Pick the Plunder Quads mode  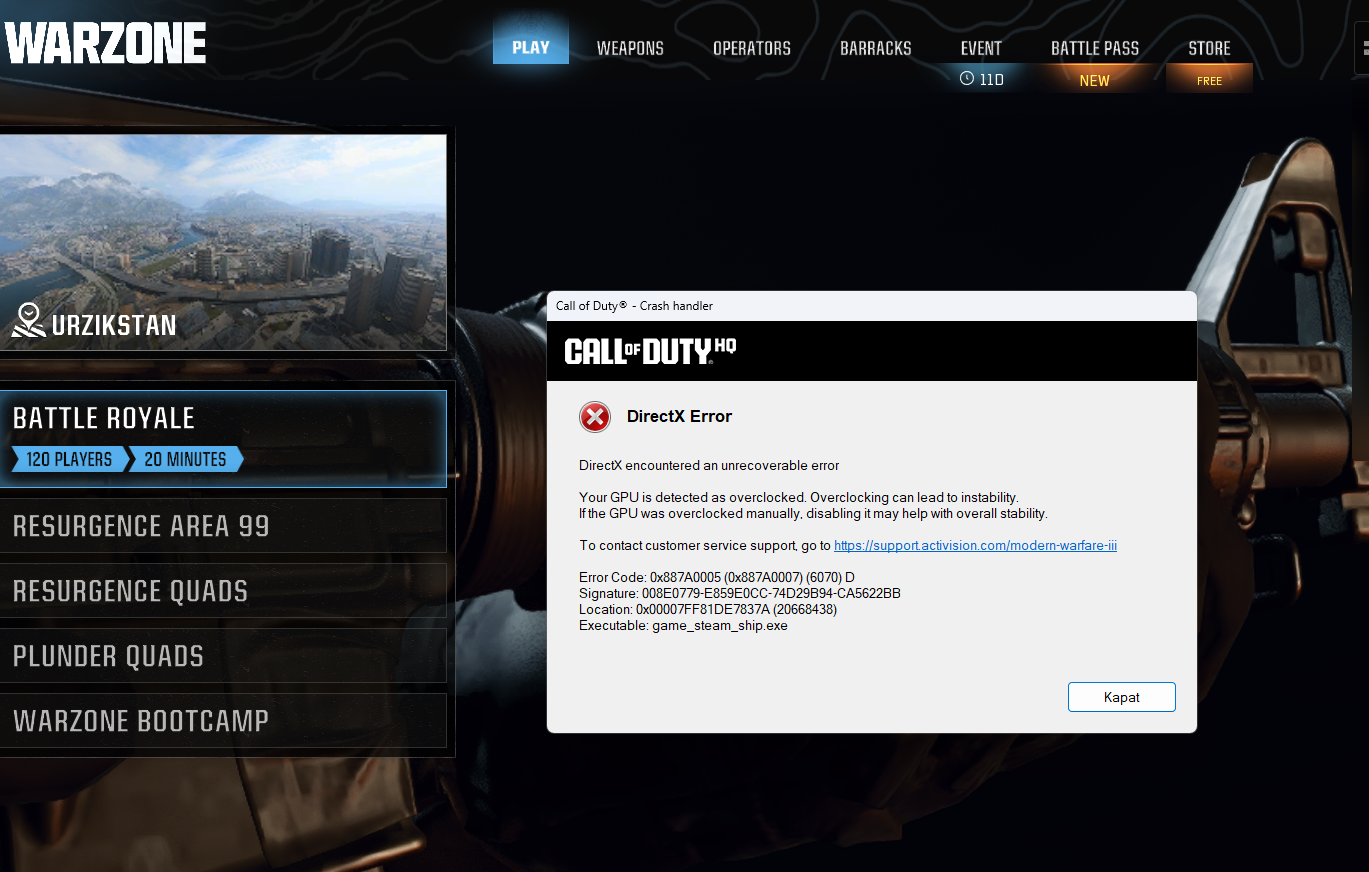pyautogui.click(x=223, y=656)
